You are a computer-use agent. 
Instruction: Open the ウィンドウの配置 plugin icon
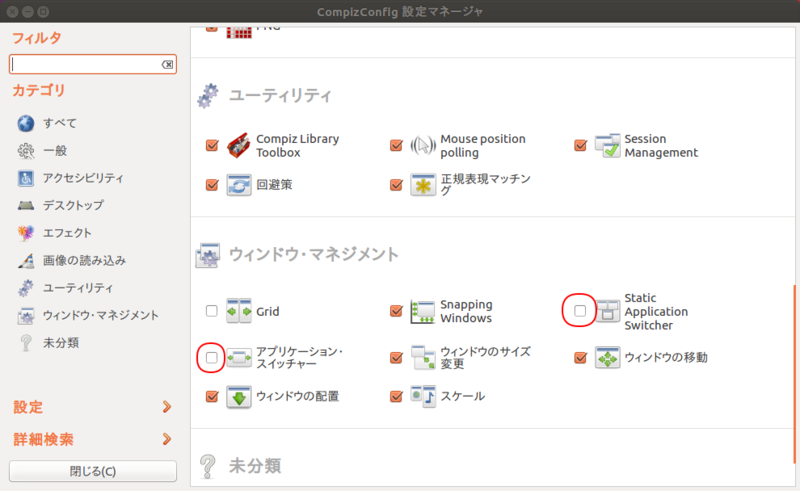click(x=239, y=397)
